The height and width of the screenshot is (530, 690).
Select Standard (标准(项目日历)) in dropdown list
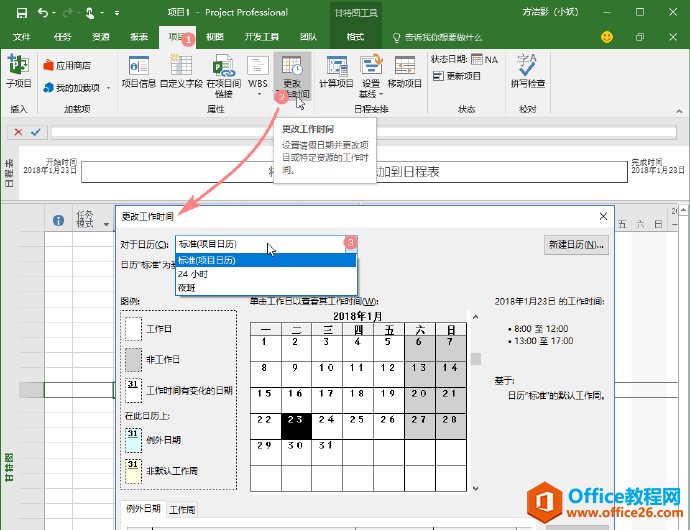(x=266, y=260)
